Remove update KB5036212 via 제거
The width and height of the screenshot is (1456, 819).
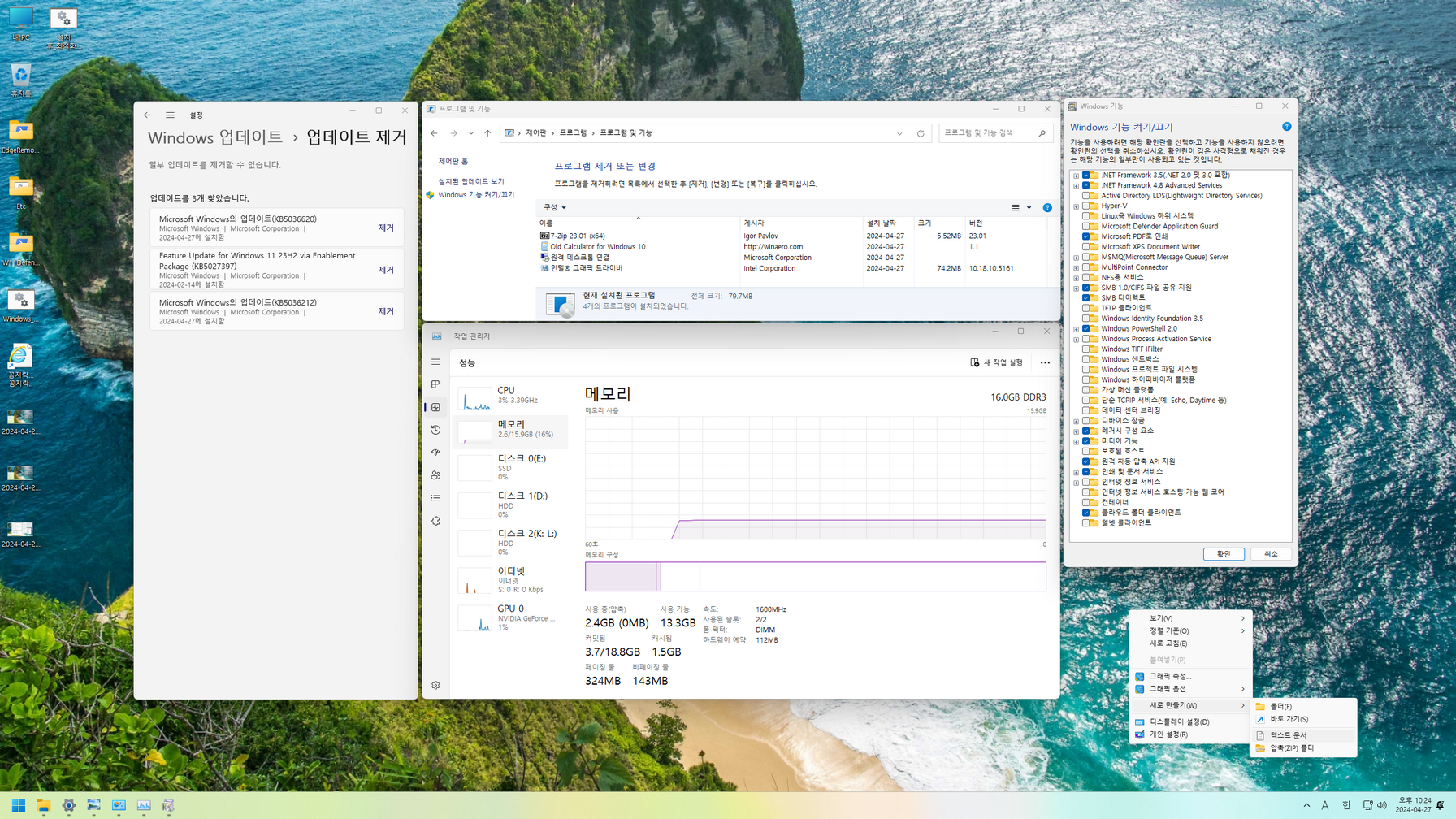pyautogui.click(x=386, y=312)
